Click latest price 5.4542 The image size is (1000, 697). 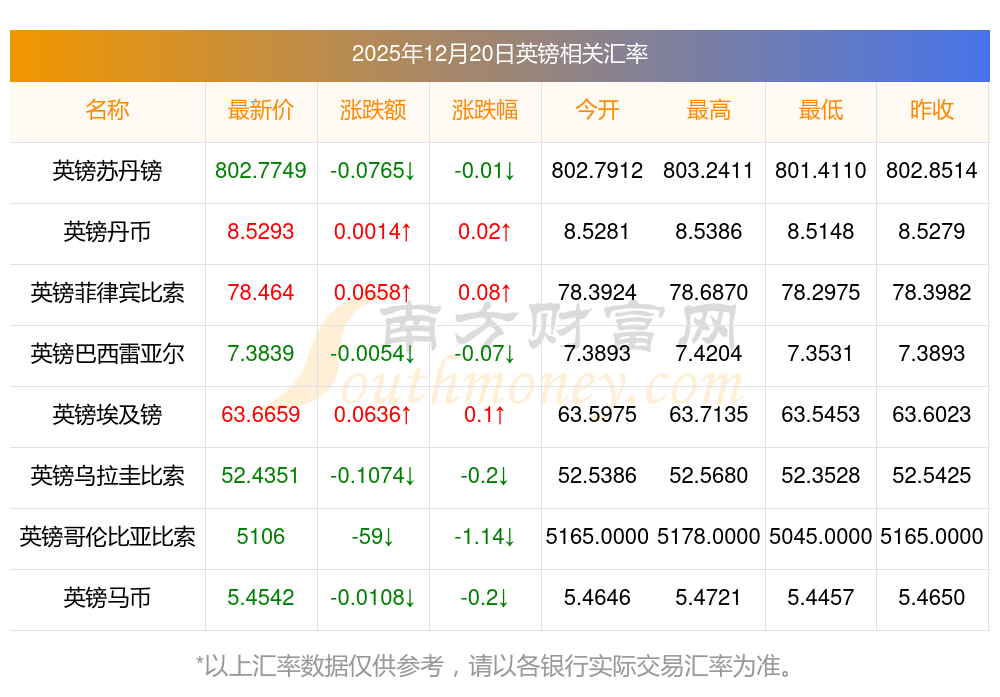point(260,598)
